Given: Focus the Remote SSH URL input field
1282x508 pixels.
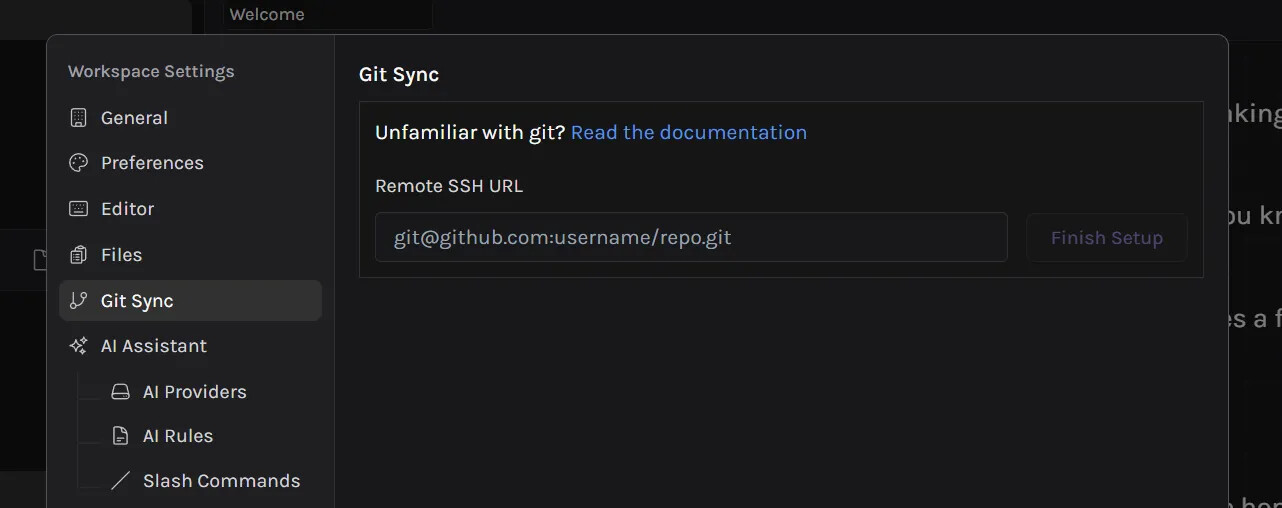Looking at the screenshot, I should (690, 238).
